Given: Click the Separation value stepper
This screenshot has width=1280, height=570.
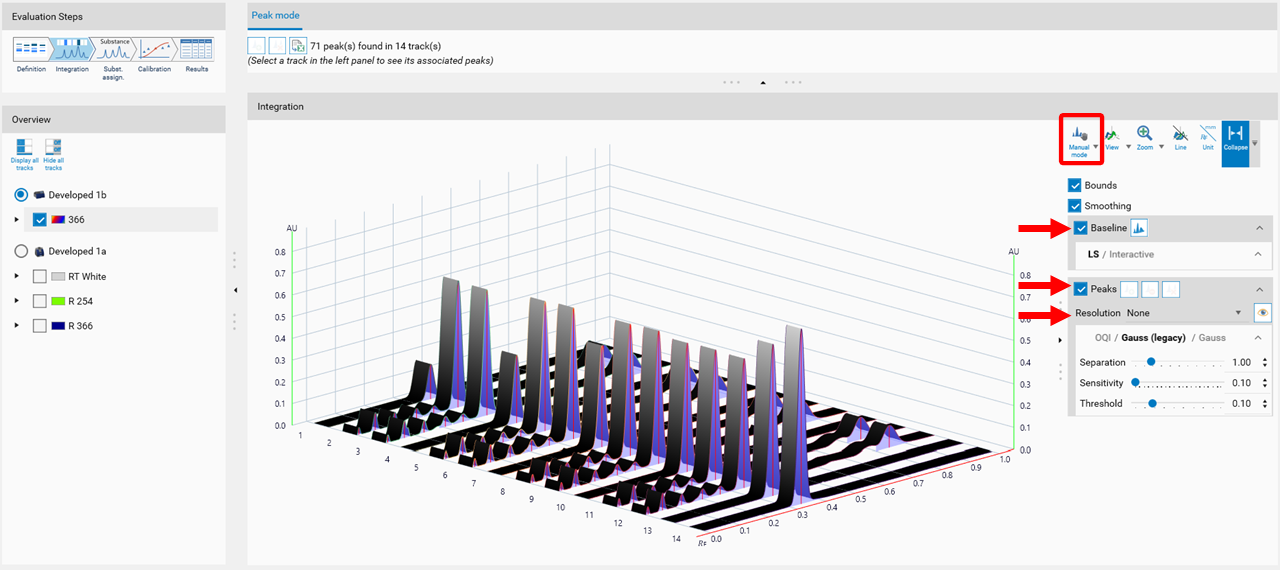Looking at the screenshot, I should click(x=1266, y=362).
